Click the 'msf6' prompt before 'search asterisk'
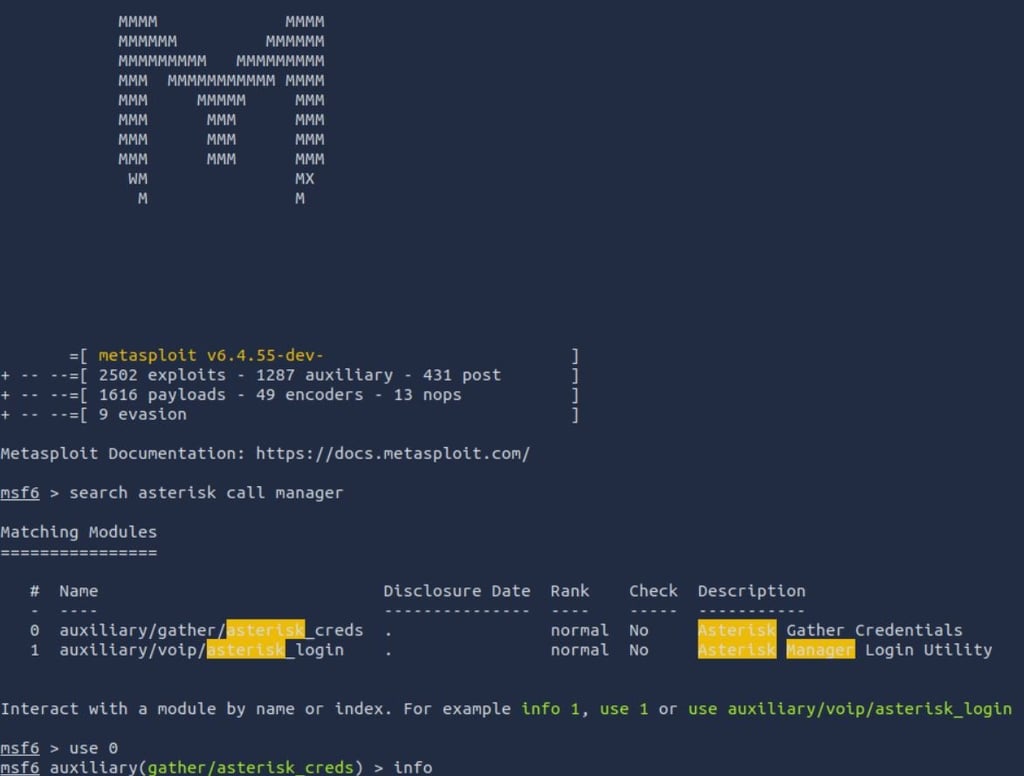The width and height of the screenshot is (1024, 776). [x=20, y=493]
